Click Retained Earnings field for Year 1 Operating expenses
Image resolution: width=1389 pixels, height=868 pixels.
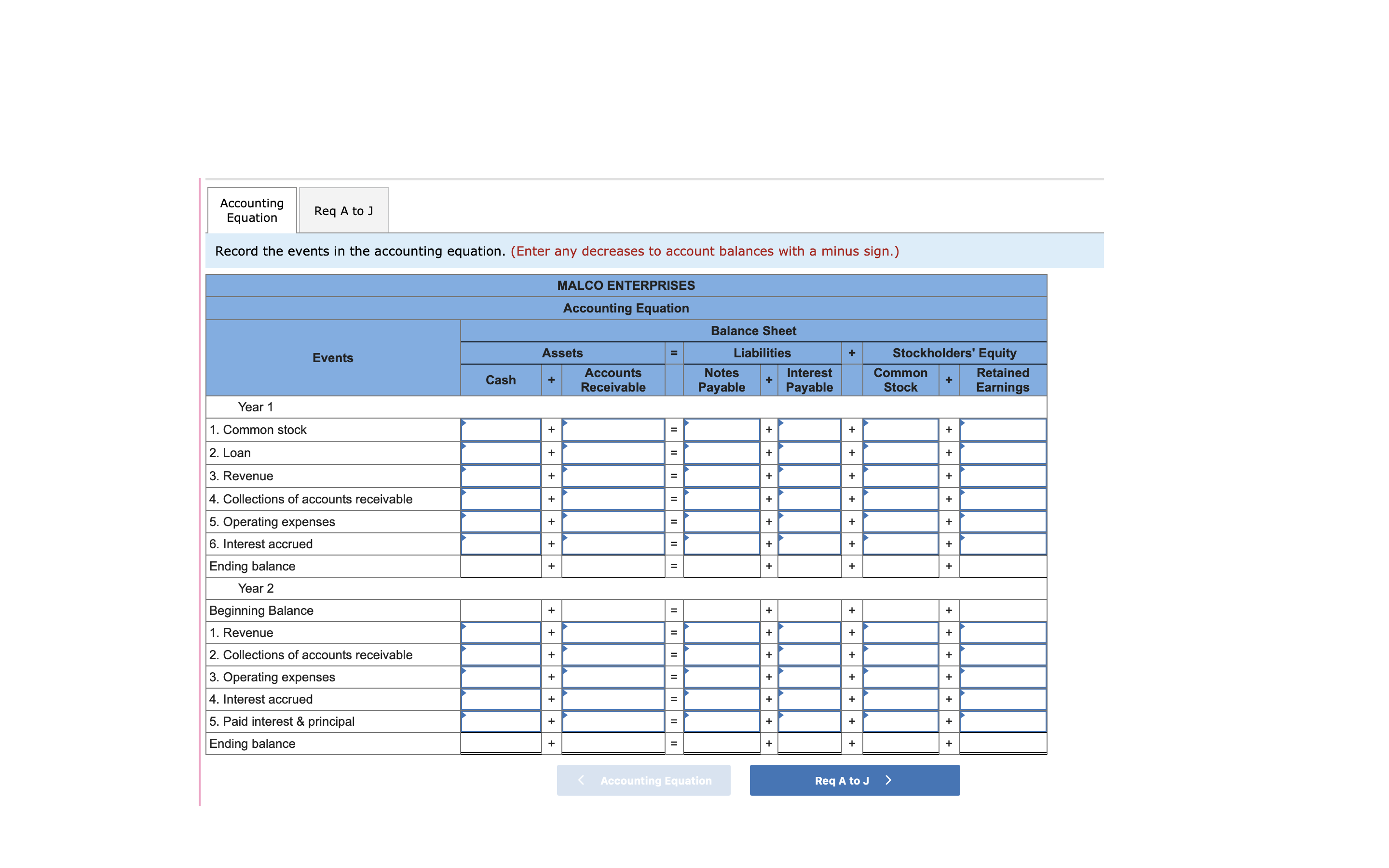click(x=1003, y=522)
